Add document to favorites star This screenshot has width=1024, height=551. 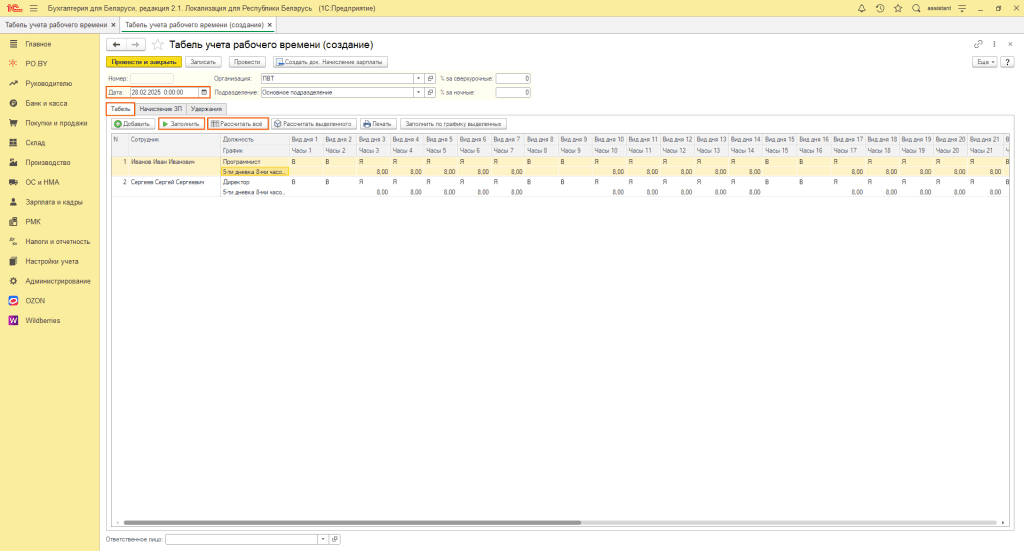pyautogui.click(x=157, y=44)
